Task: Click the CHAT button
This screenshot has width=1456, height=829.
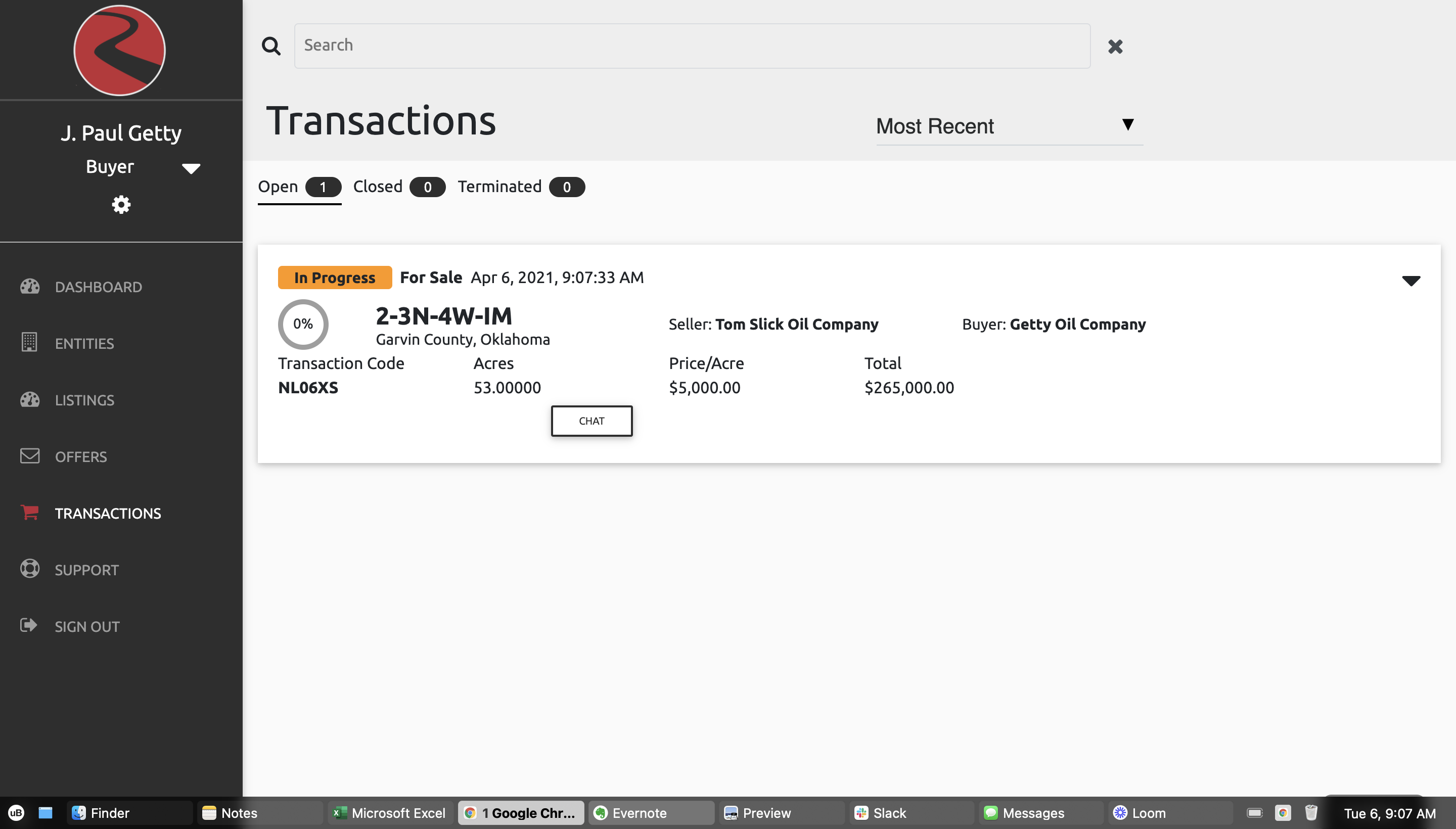Action: pos(591,421)
